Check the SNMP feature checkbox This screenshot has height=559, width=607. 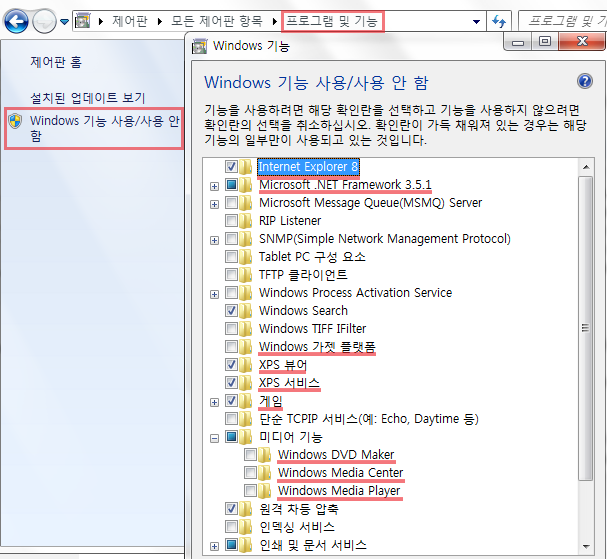click(231, 238)
